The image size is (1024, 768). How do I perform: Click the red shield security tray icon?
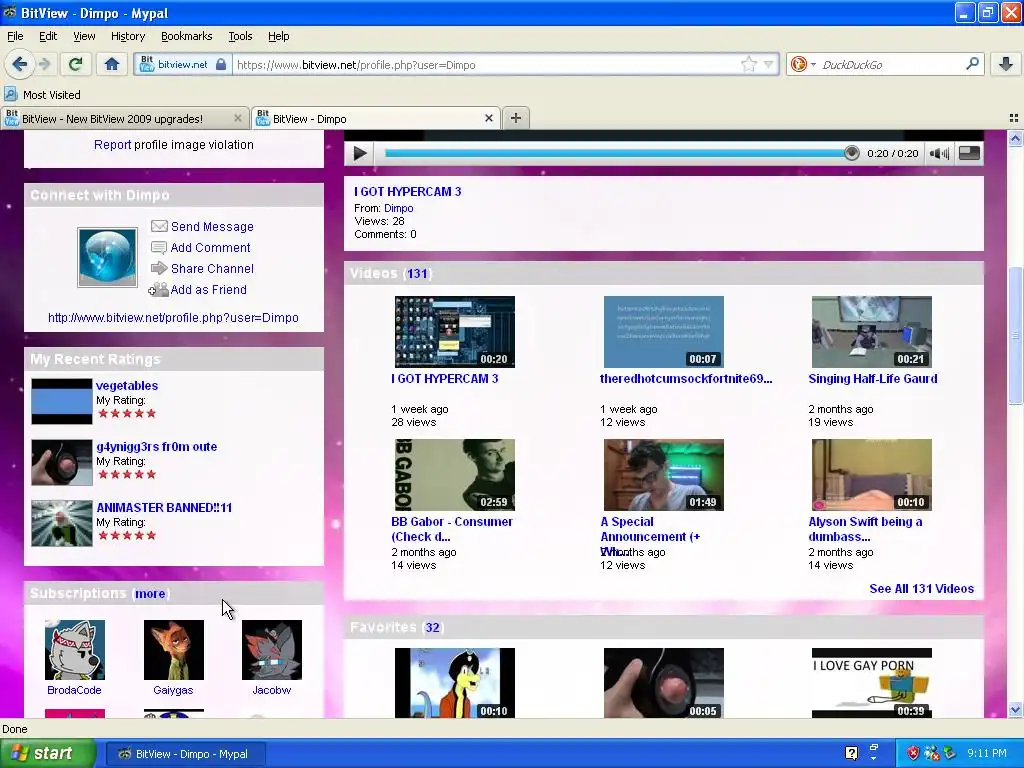(x=912, y=753)
